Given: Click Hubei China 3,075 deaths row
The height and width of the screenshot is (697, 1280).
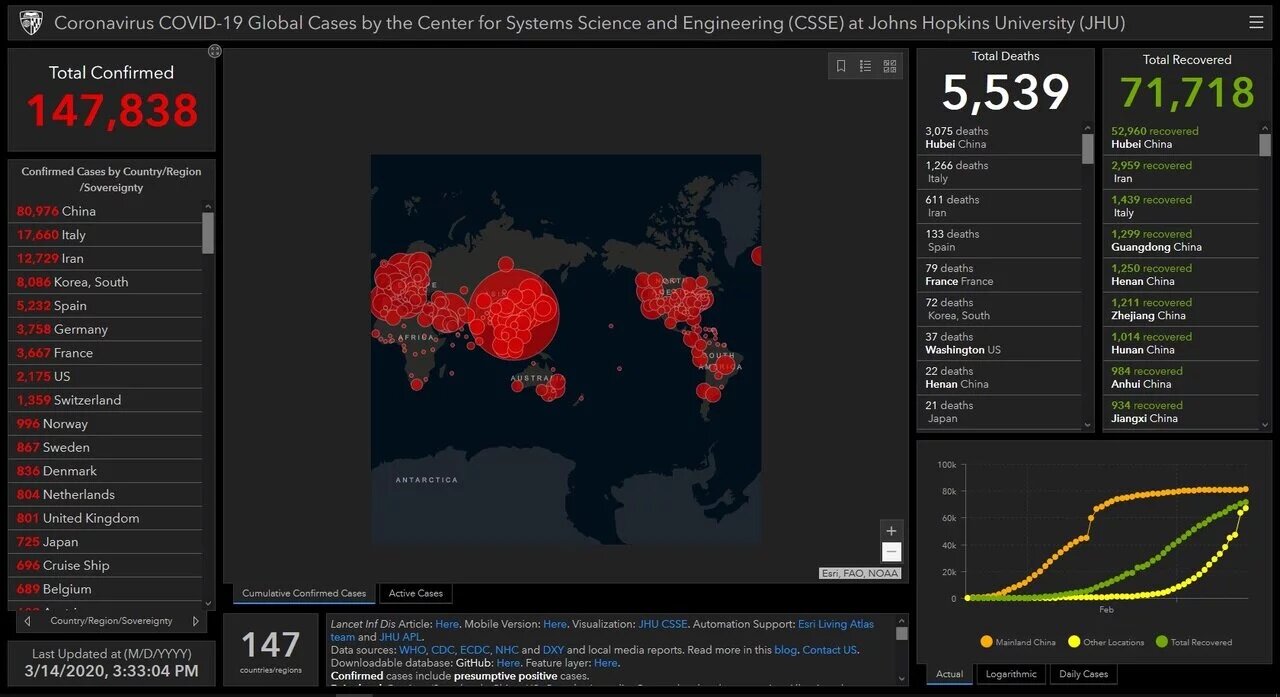Looking at the screenshot, I should (999, 138).
